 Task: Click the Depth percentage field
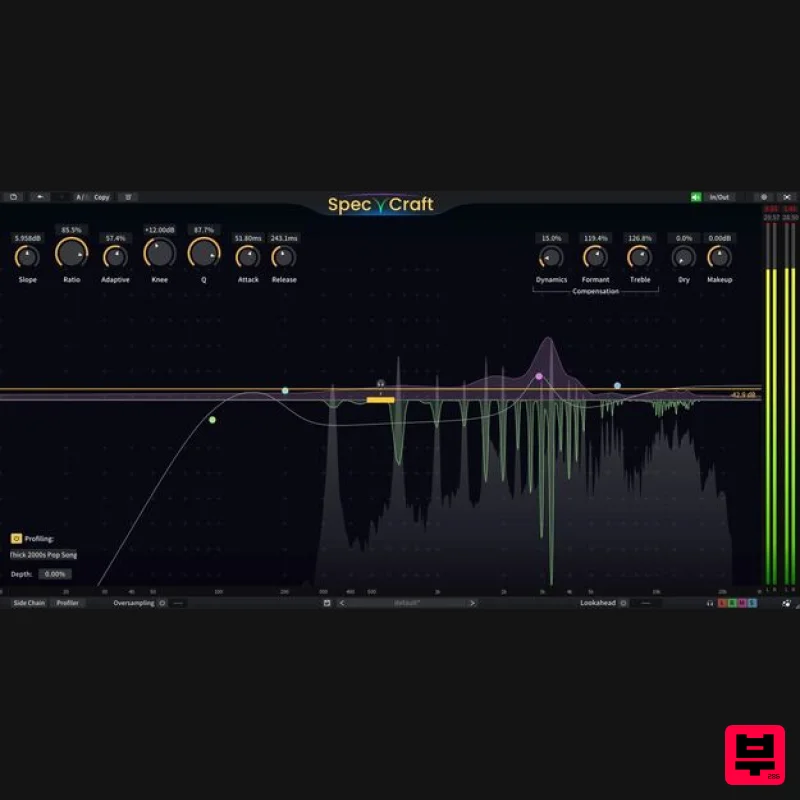55,573
